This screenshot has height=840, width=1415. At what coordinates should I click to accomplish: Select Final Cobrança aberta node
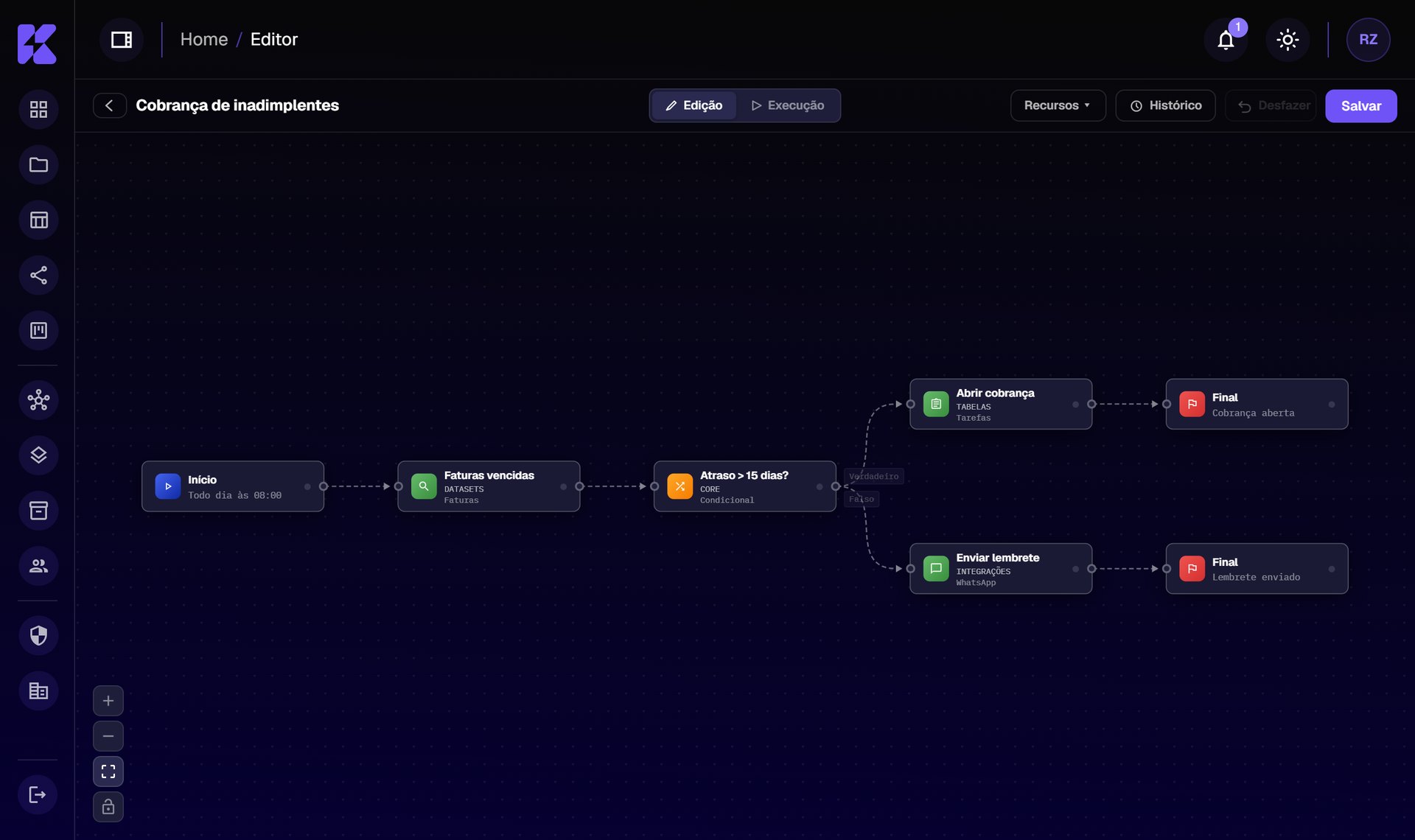[1257, 404]
